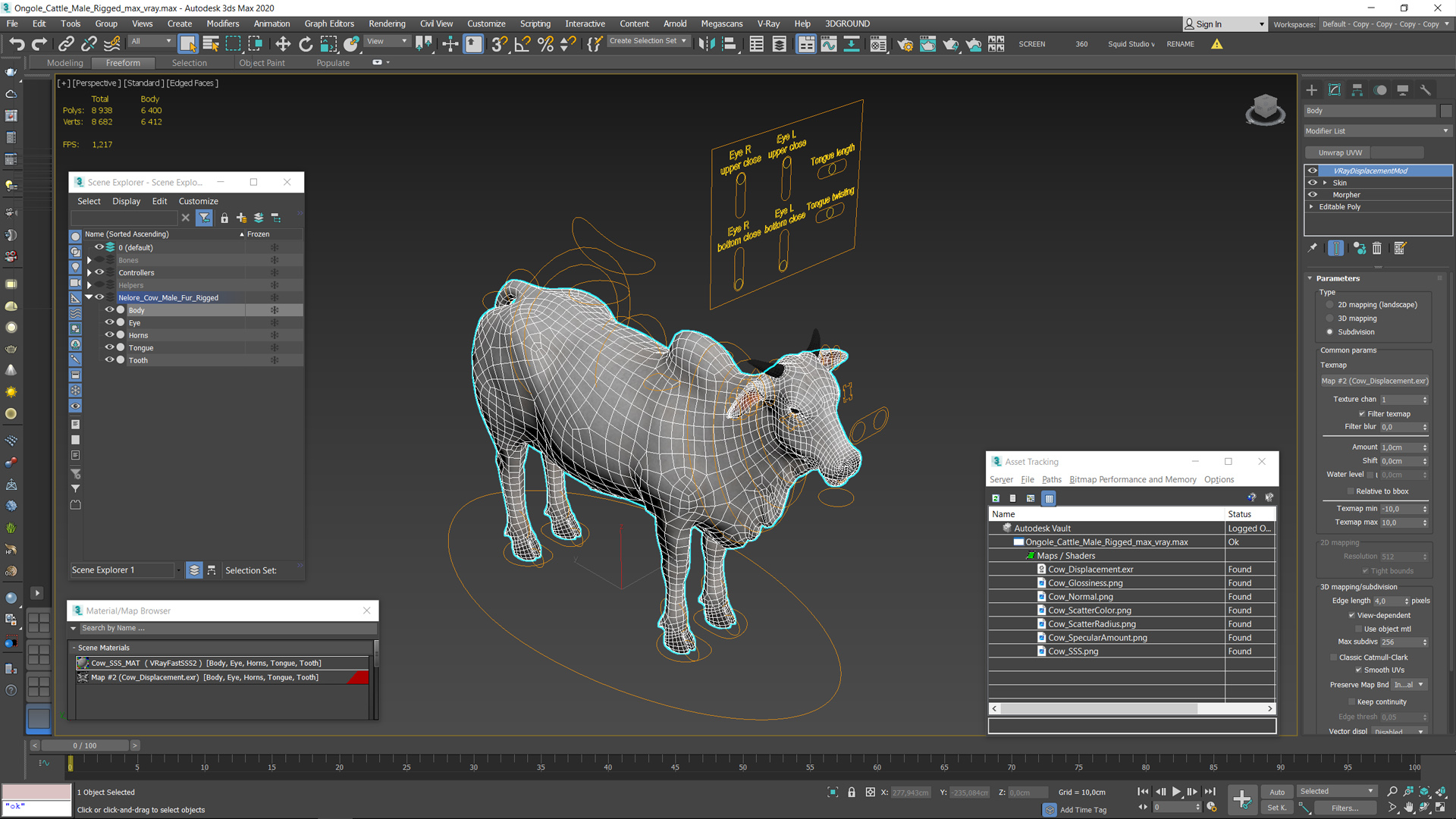Activate the Select Object tool
This screenshot has height=819, width=1456.
[188, 44]
